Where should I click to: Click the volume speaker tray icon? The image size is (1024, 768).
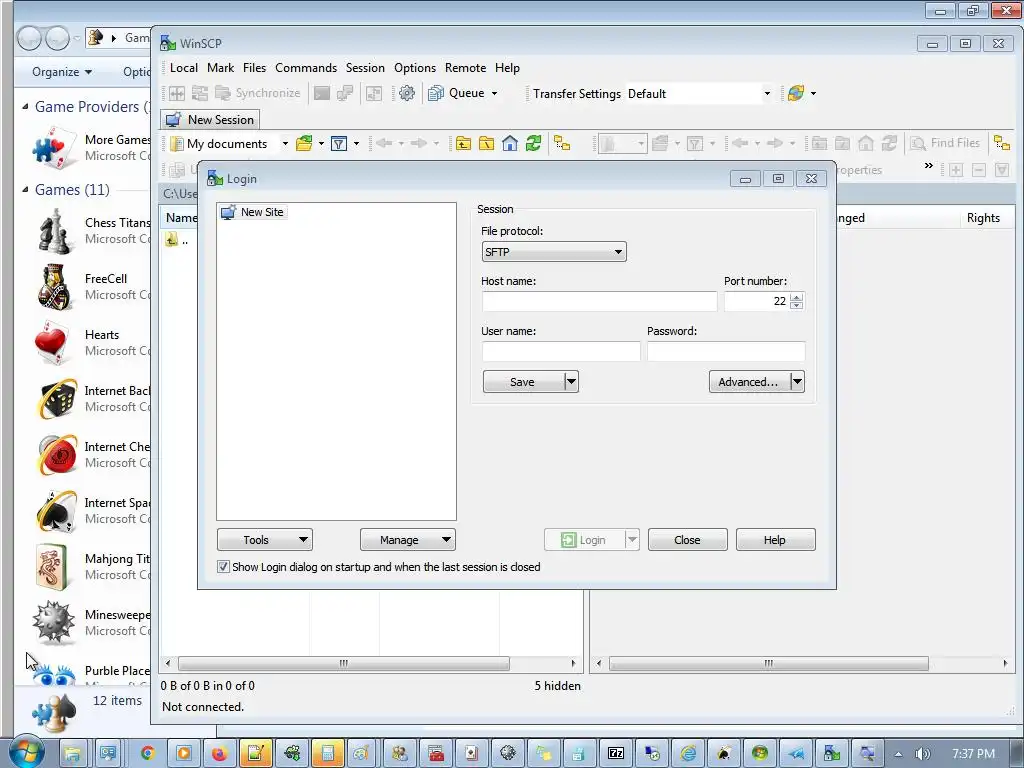922,754
